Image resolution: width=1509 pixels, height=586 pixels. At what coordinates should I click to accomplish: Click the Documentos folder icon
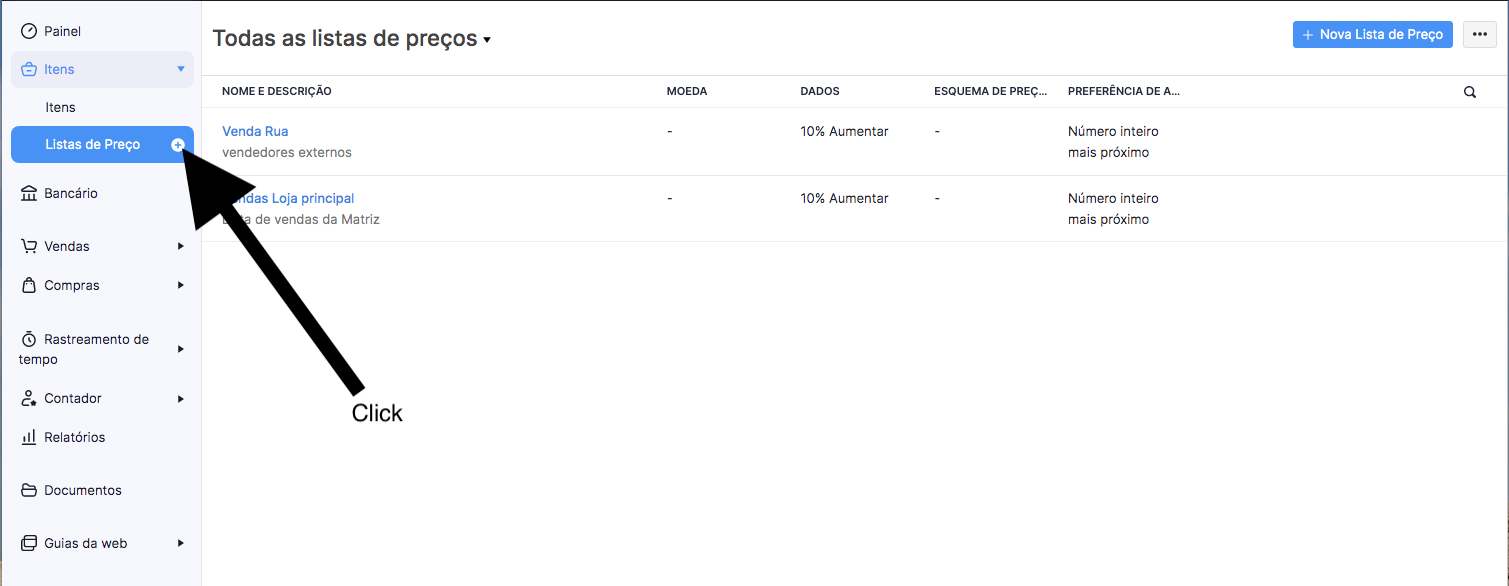coord(29,490)
